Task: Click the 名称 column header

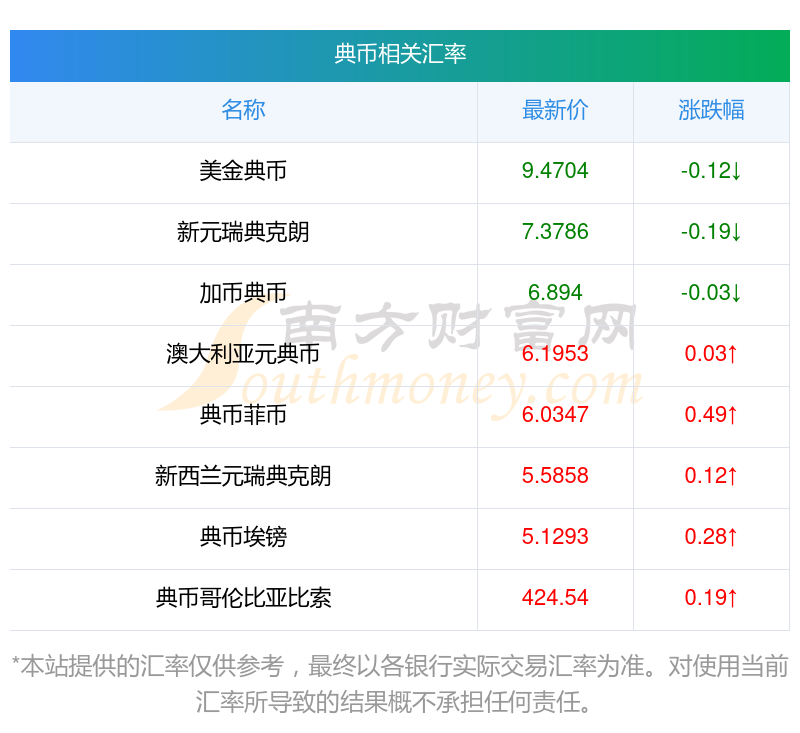Action: coord(243,110)
